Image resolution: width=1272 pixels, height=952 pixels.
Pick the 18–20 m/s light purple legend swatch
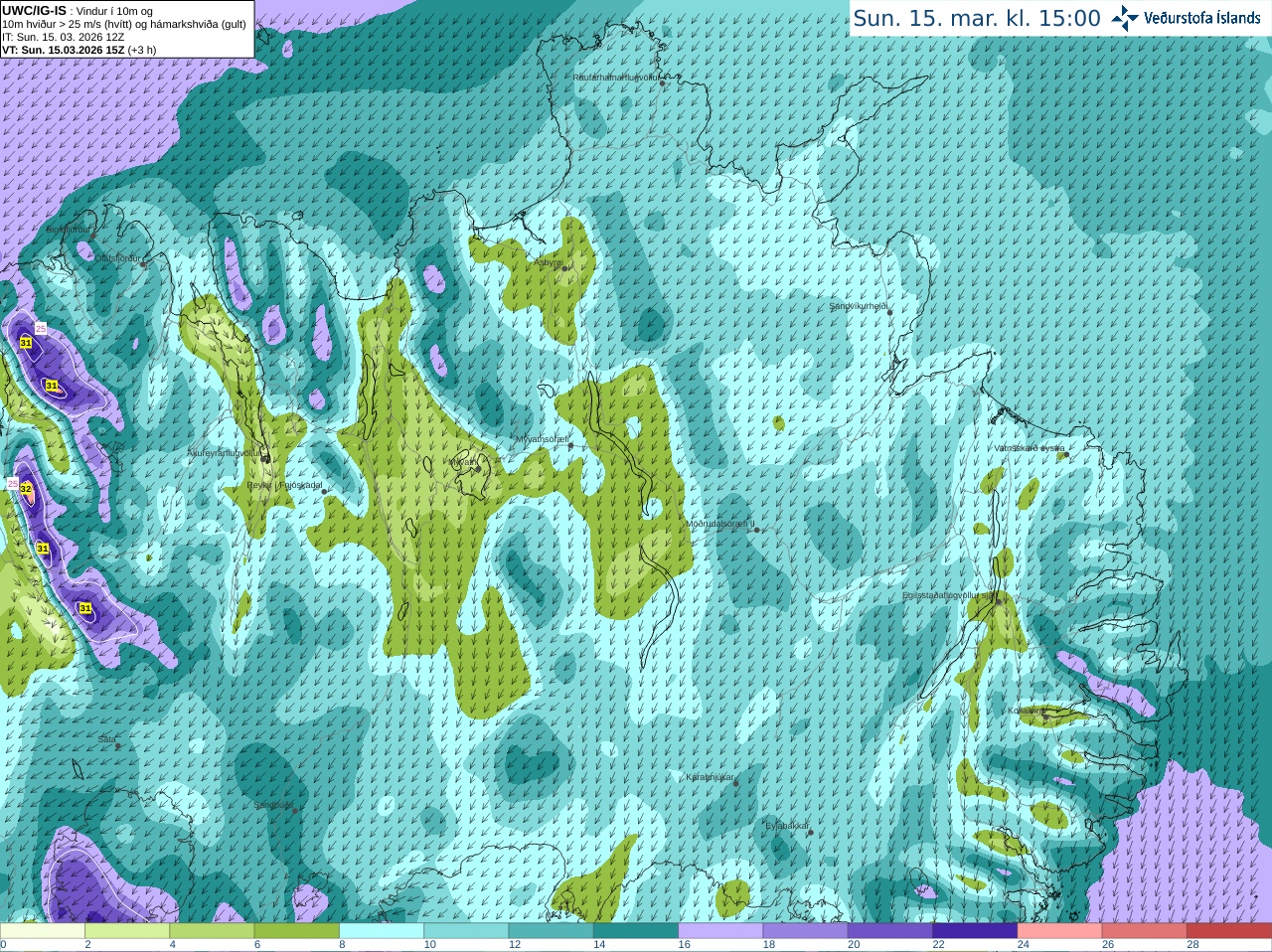[x=806, y=931]
